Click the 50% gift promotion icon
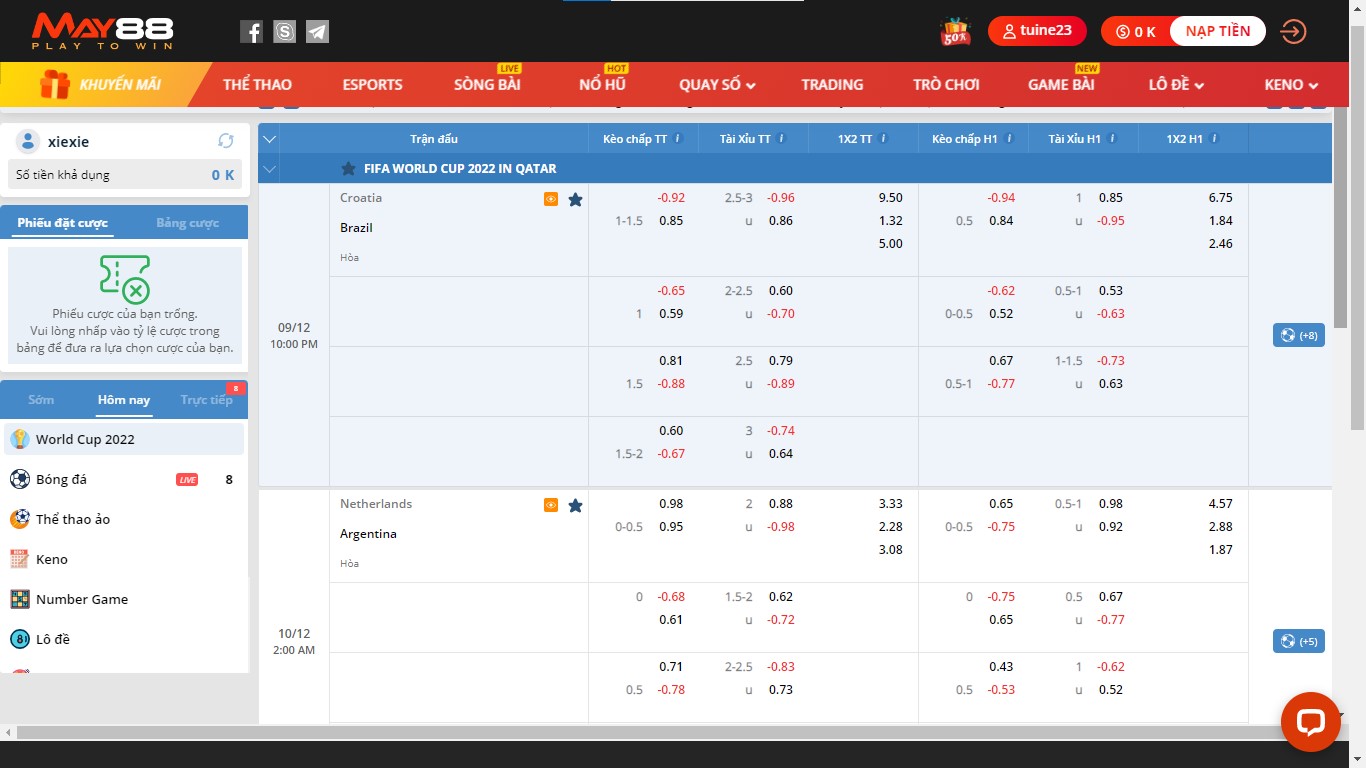Image resolution: width=1366 pixels, height=768 pixels. click(x=955, y=32)
